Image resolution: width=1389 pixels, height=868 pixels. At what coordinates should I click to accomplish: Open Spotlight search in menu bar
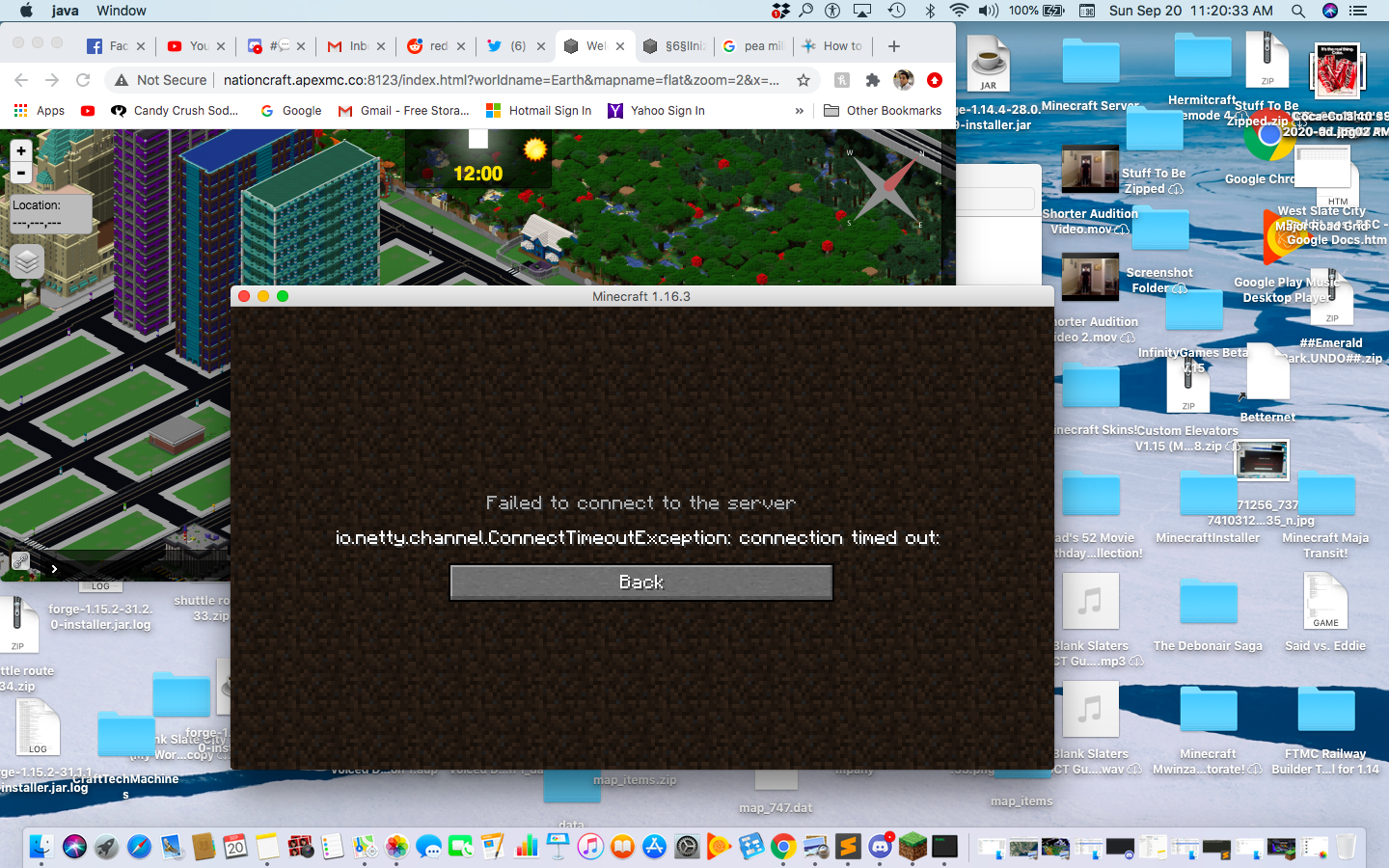[1298, 11]
